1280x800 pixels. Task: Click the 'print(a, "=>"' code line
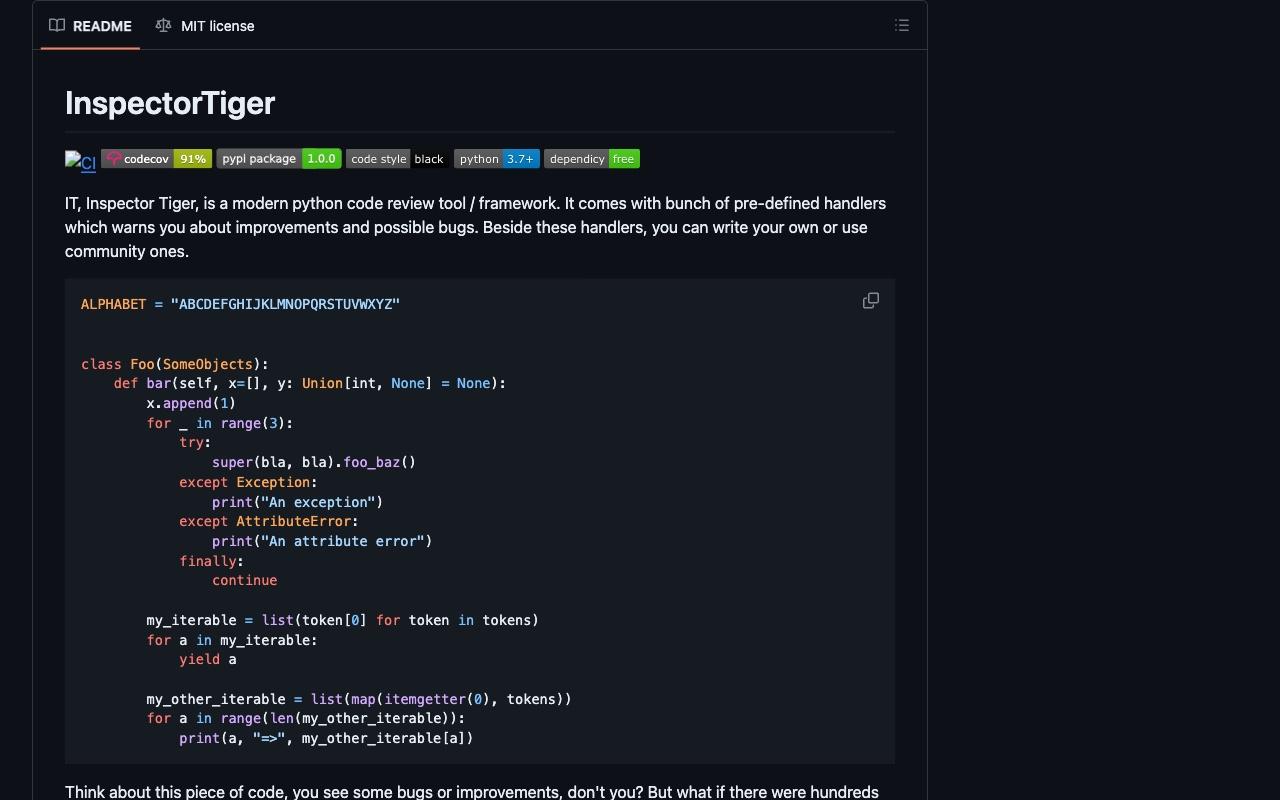(326, 738)
